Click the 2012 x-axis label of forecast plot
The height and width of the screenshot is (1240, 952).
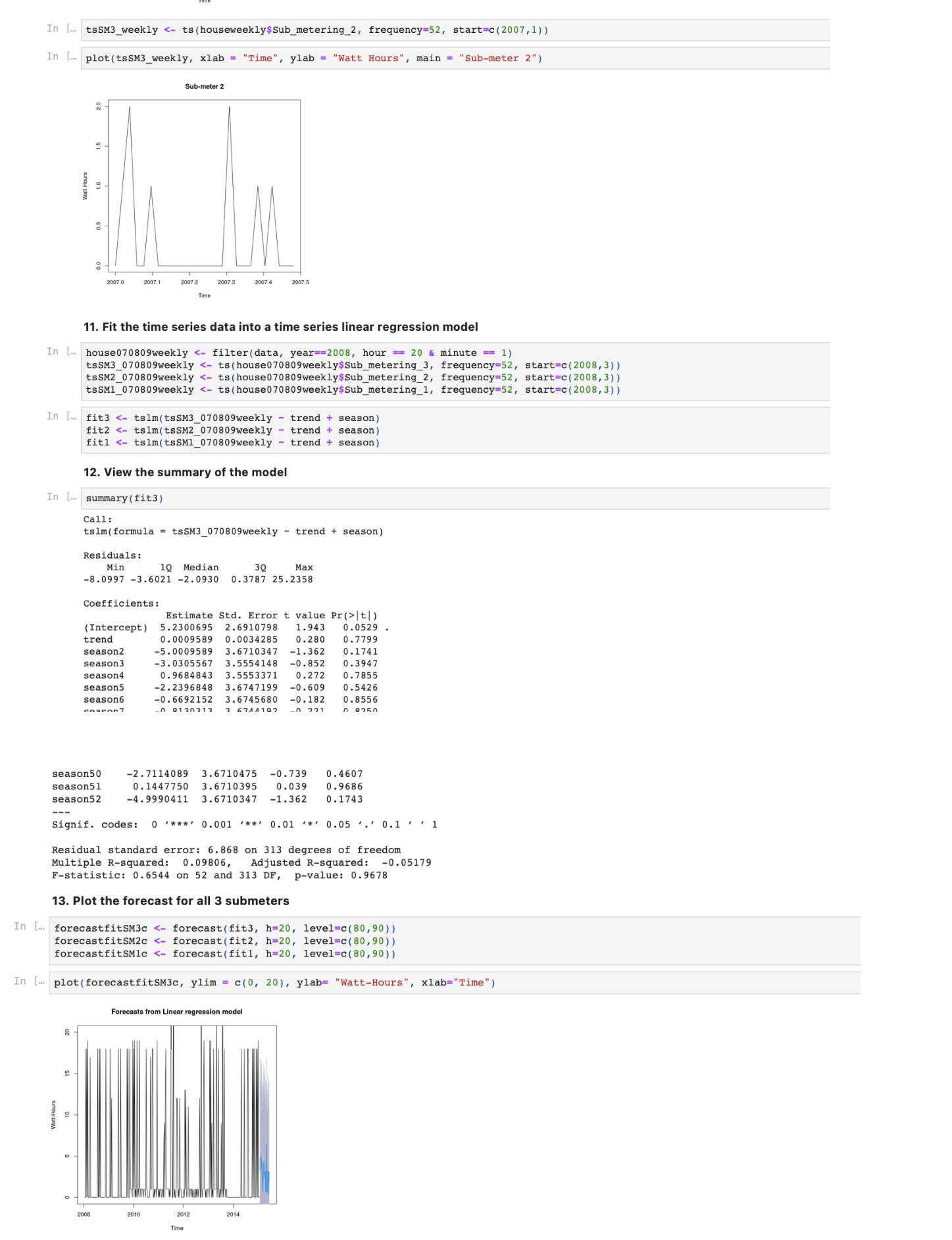click(x=184, y=1214)
